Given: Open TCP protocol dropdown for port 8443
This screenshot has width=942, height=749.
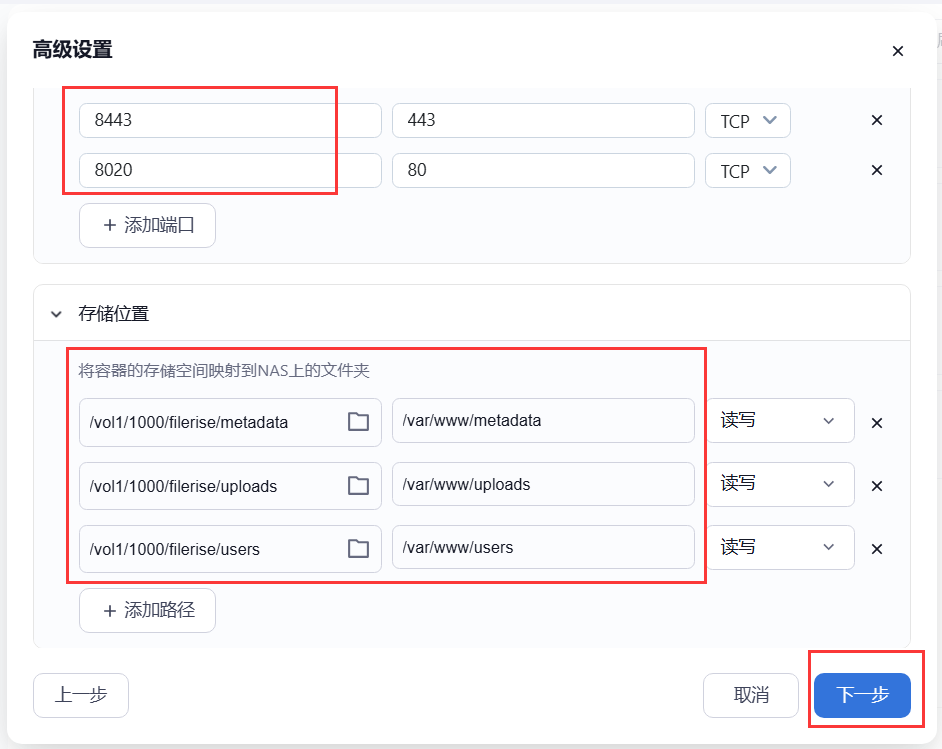Looking at the screenshot, I should point(747,121).
